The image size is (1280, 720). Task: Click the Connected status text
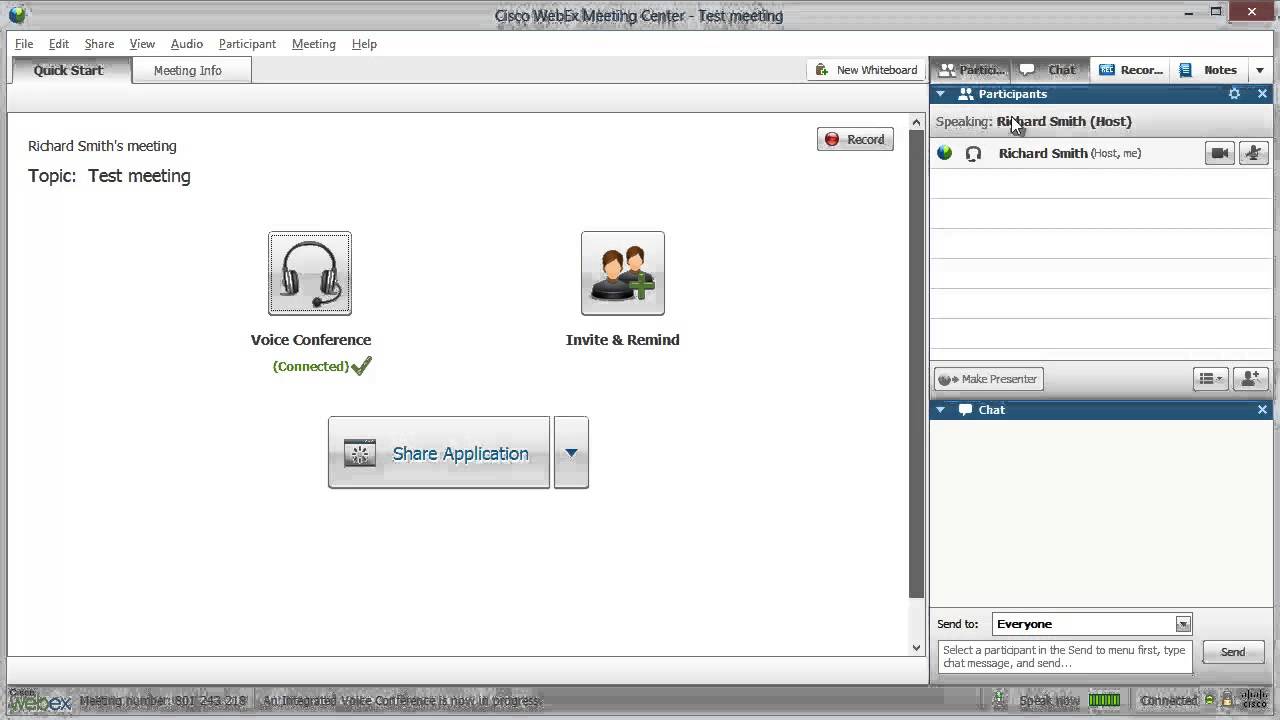coord(1169,700)
